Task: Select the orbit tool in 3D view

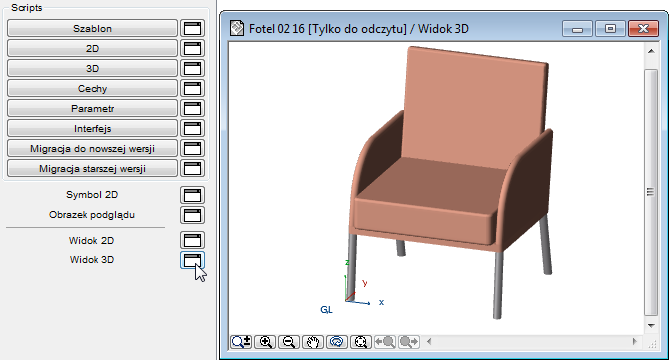Action: point(337,342)
